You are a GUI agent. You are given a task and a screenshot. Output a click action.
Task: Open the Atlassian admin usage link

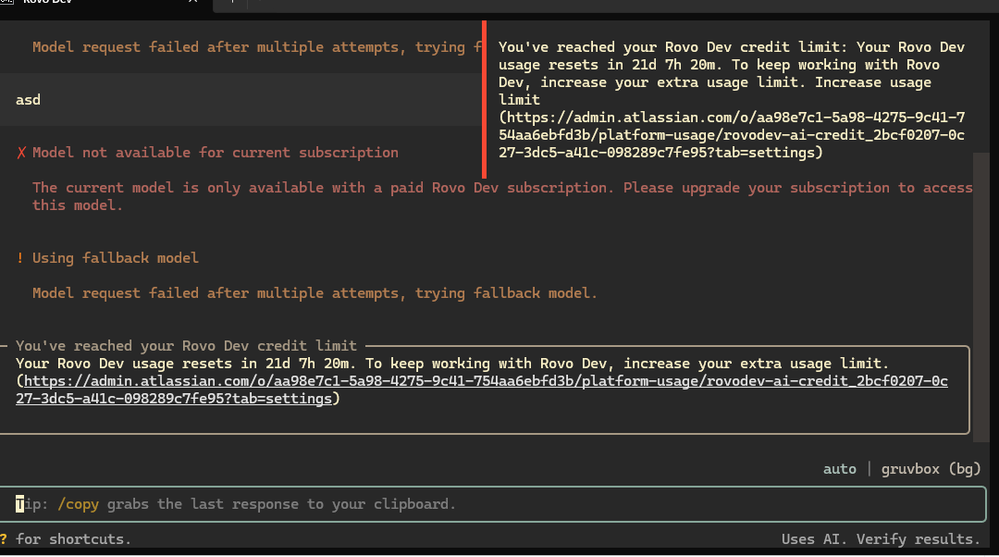[482, 389]
